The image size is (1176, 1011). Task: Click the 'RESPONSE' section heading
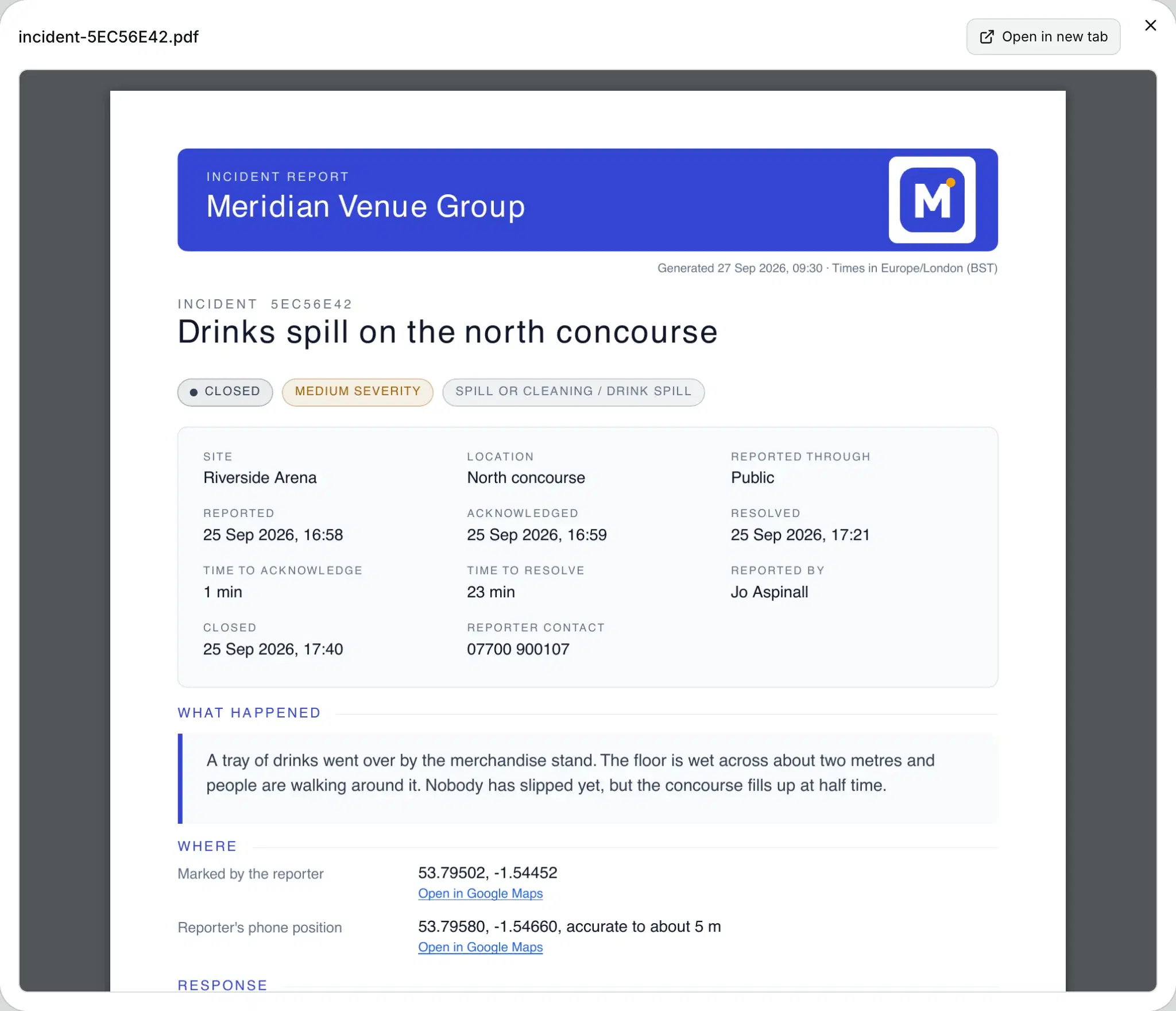click(223, 985)
